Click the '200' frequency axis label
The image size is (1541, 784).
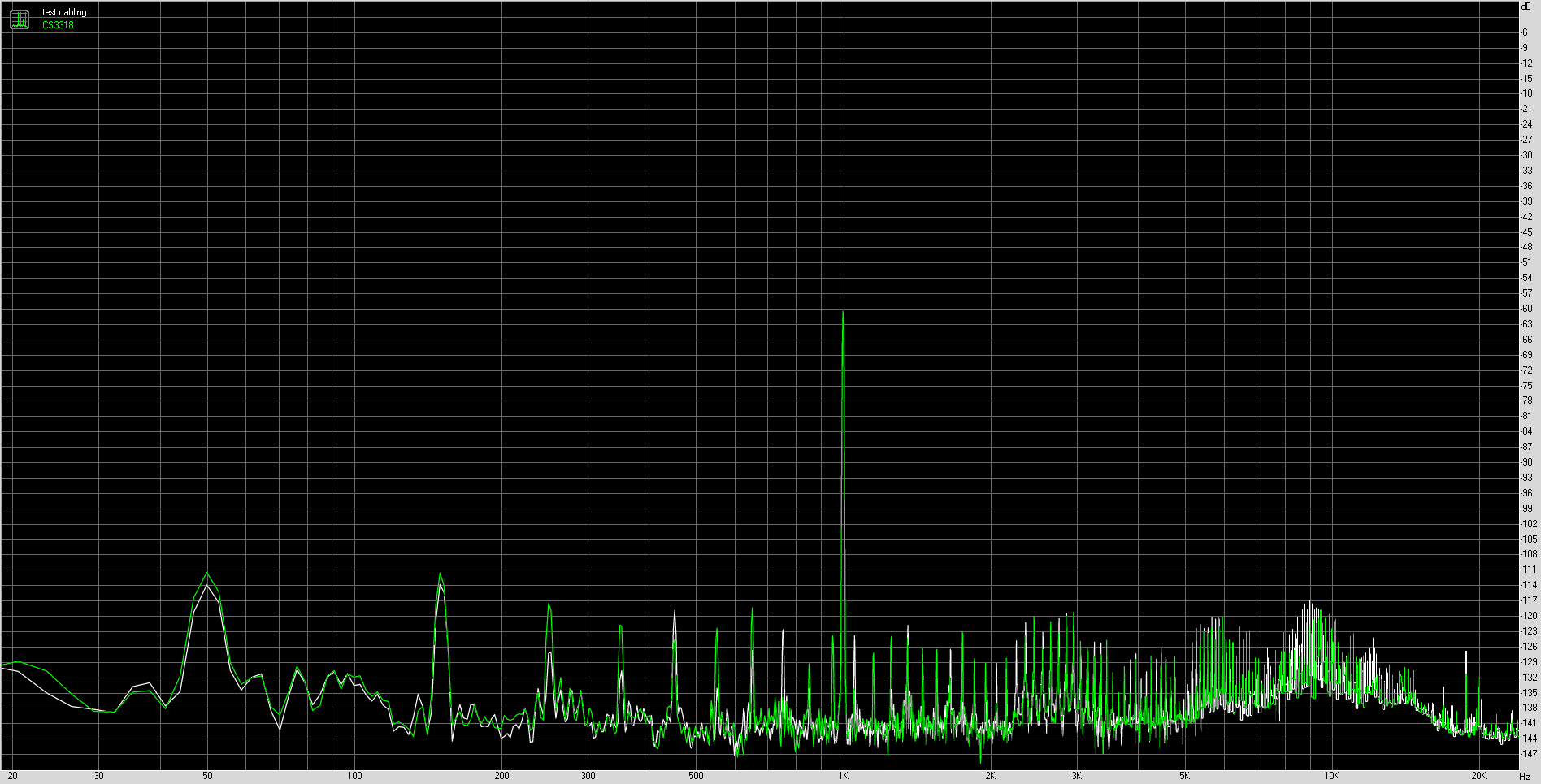[501, 776]
